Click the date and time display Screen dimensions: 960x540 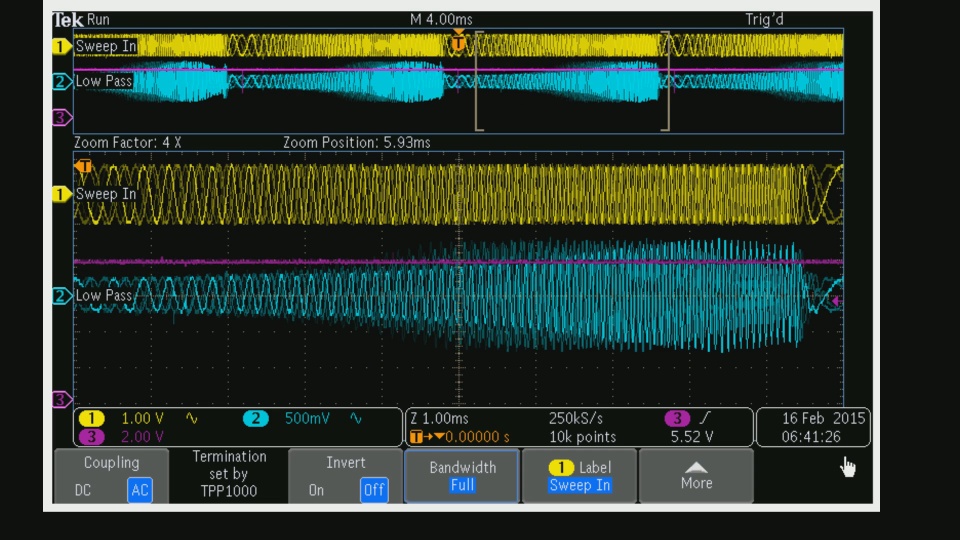pos(812,427)
